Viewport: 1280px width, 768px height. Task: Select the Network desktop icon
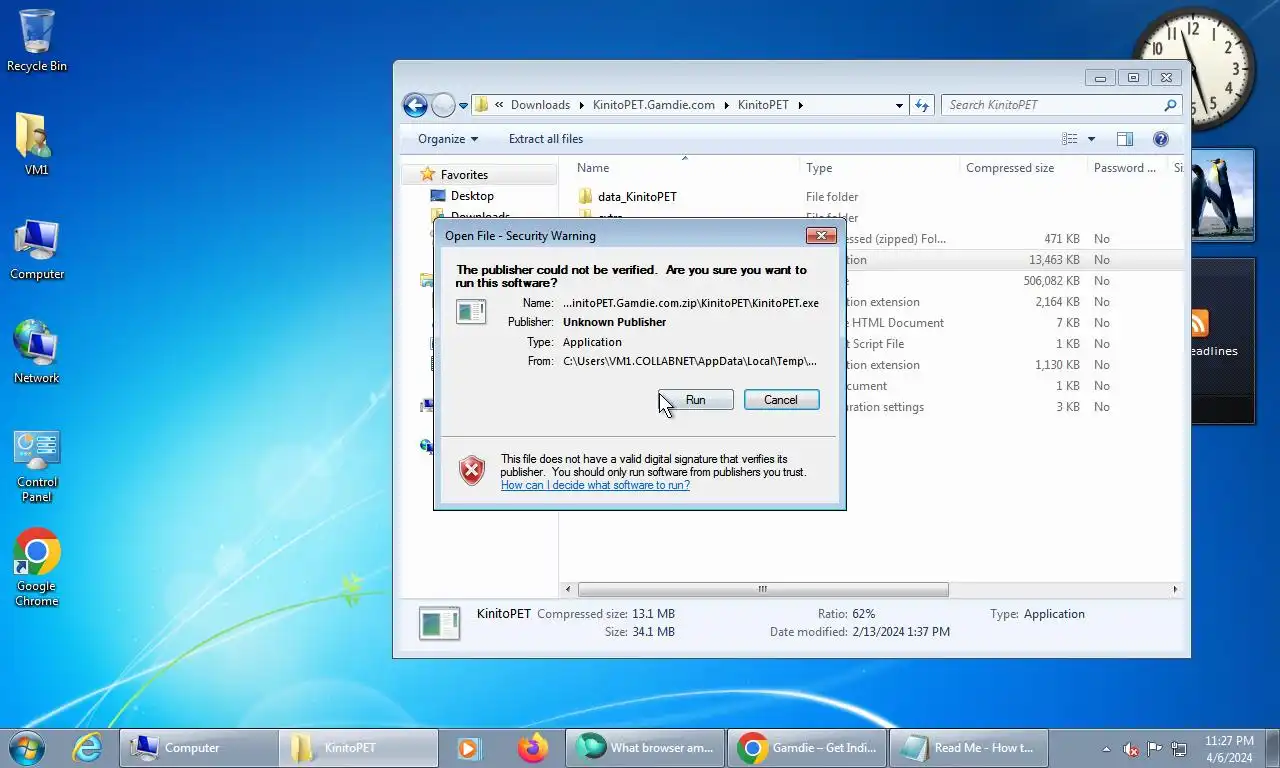point(37,352)
